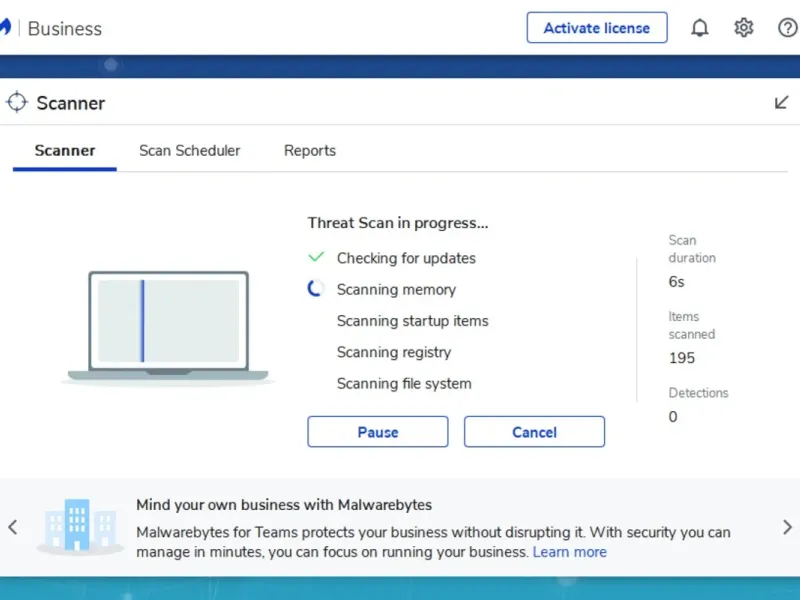The height and width of the screenshot is (600, 800).
Task: Open the Reports tab
Action: (310, 151)
